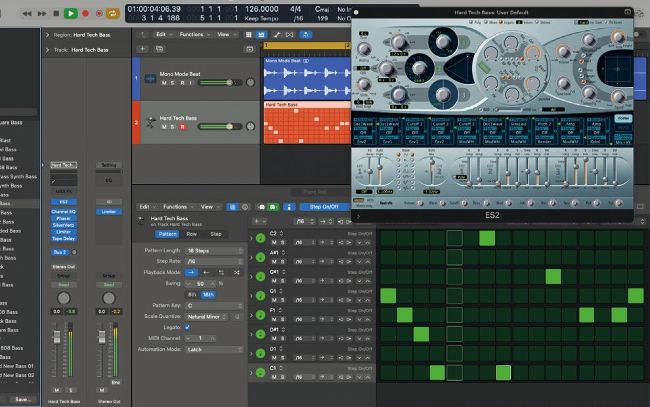Screen dimensions: 650x407
Task: Solo the Mono Mode Beat track
Action: [172, 83]
